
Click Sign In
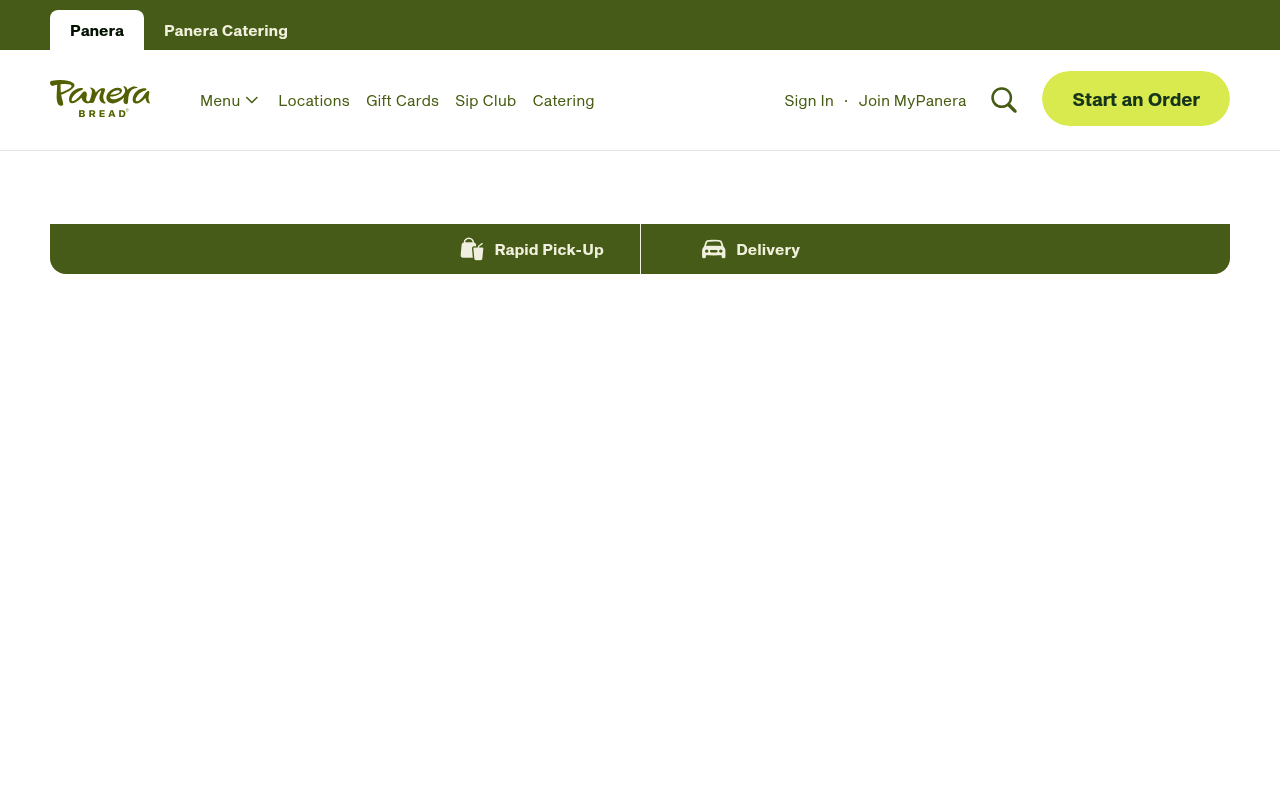[x=809, y=100]
